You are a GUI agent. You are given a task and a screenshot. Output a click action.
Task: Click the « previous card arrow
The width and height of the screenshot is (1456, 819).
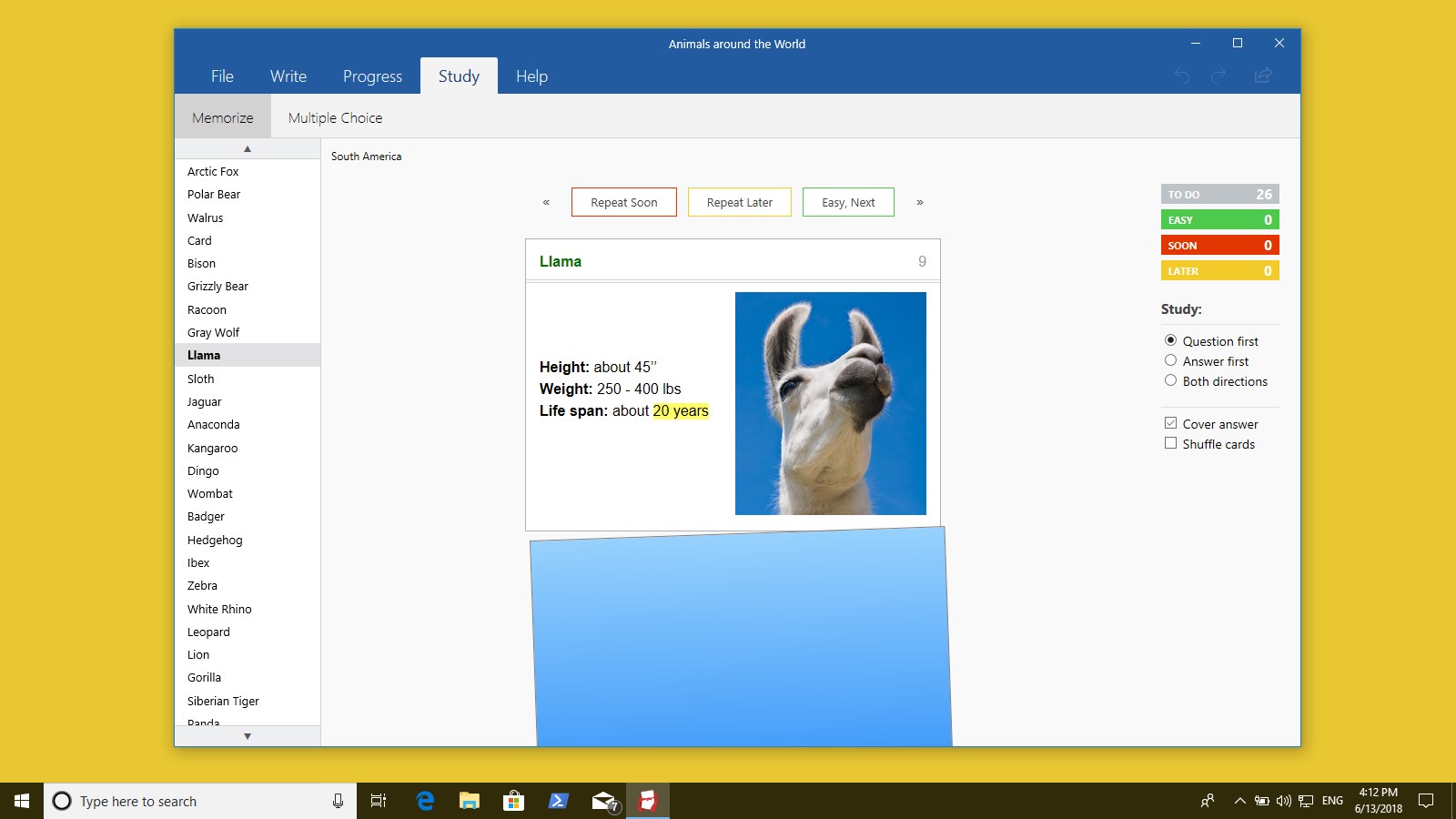[545, 202]
